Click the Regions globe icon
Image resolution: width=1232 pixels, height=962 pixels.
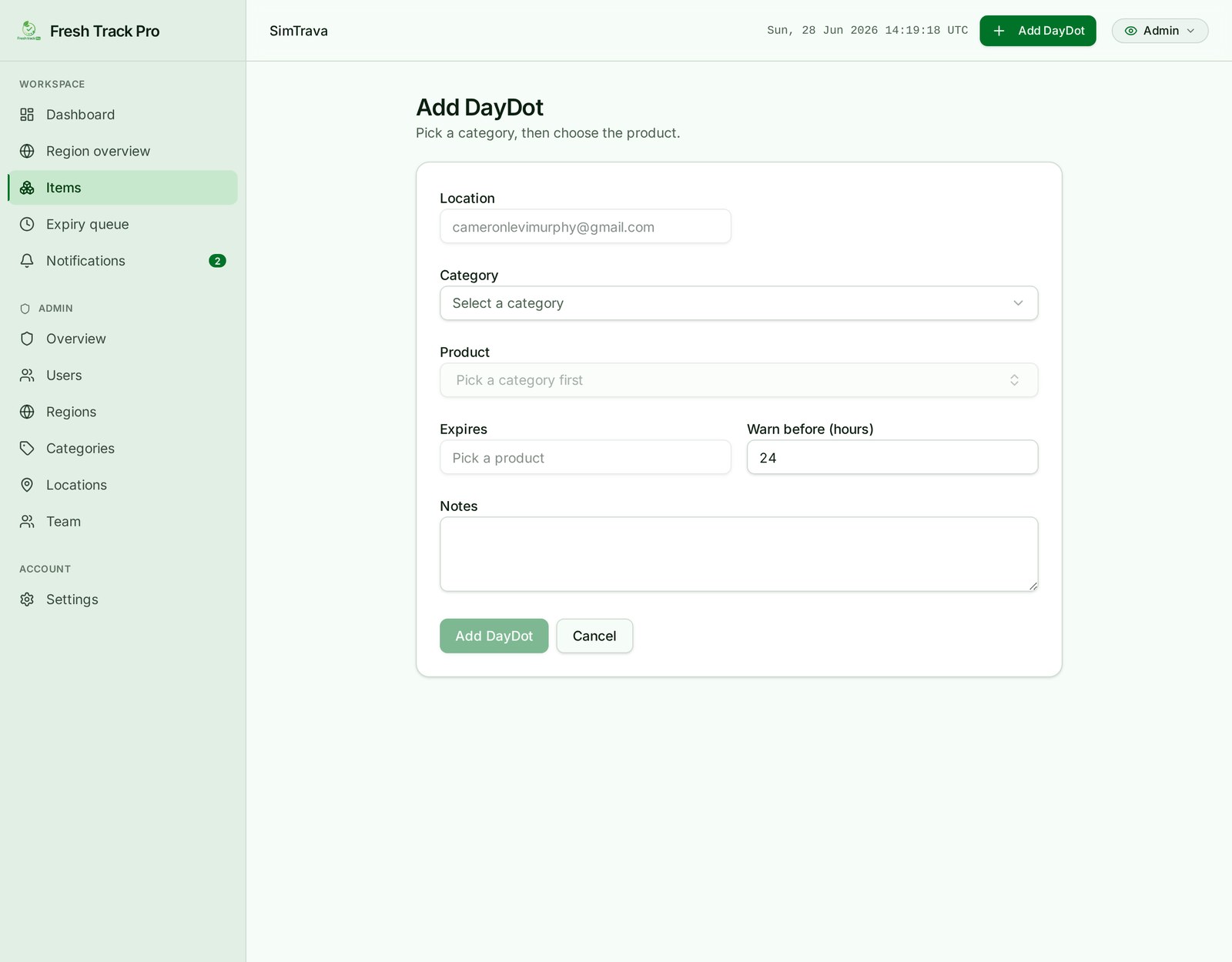(27, 412)
